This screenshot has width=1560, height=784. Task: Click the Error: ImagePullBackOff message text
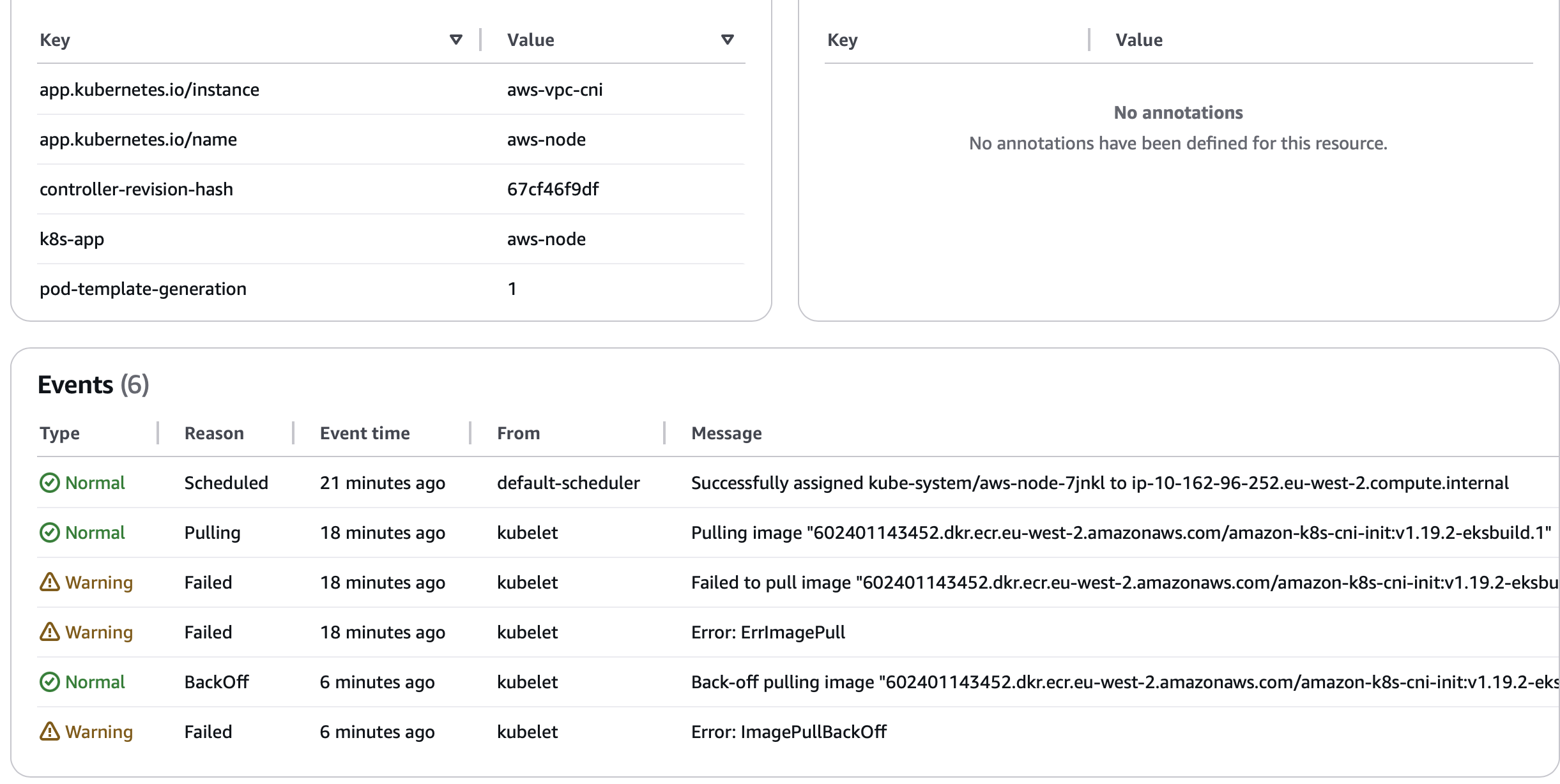point(788,732)
